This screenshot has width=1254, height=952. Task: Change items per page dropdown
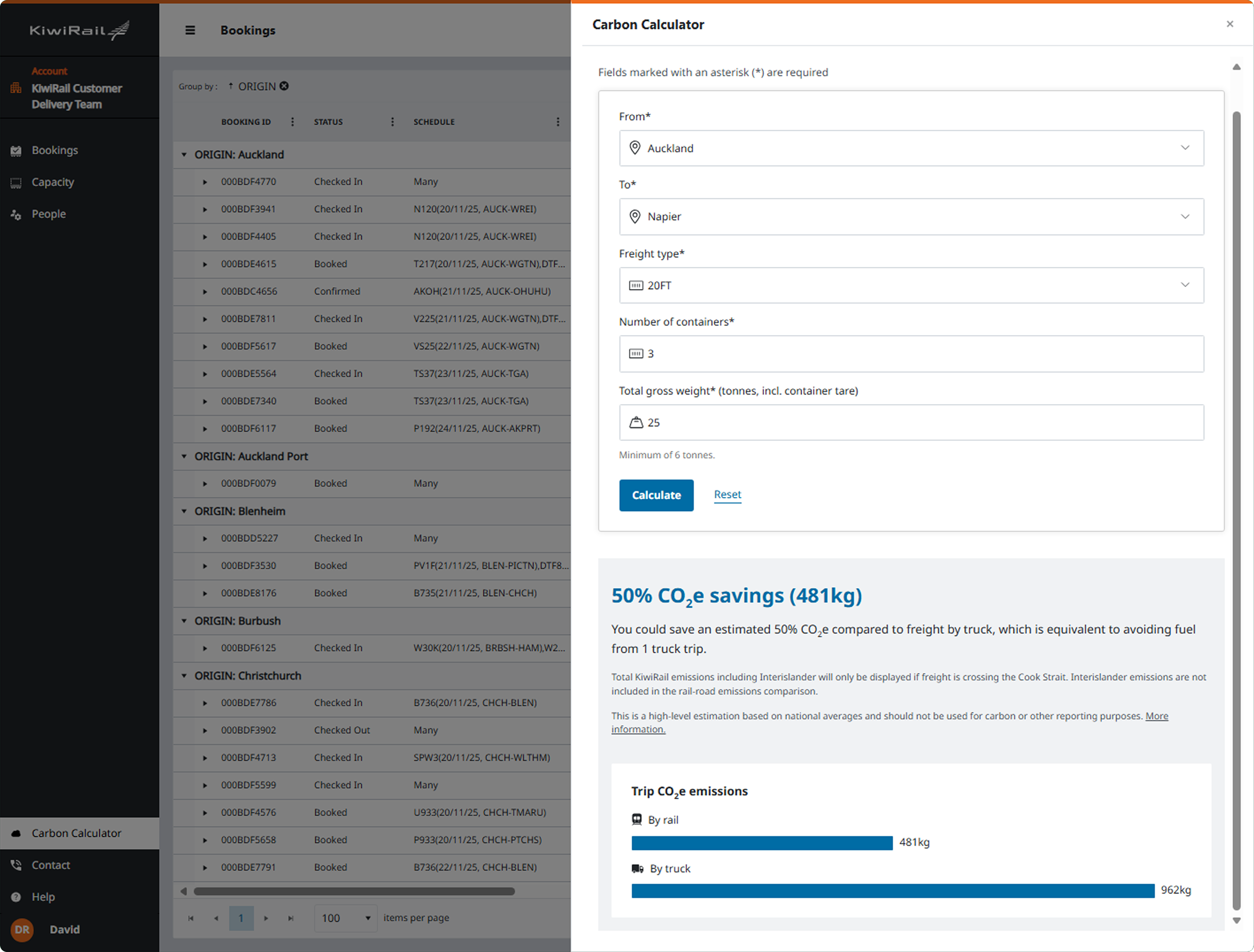(346, 918)
